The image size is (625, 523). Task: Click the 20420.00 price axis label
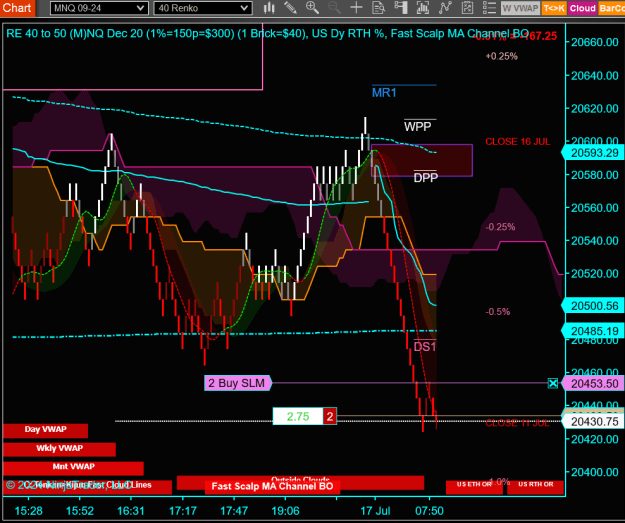click(x=595, y=439)
